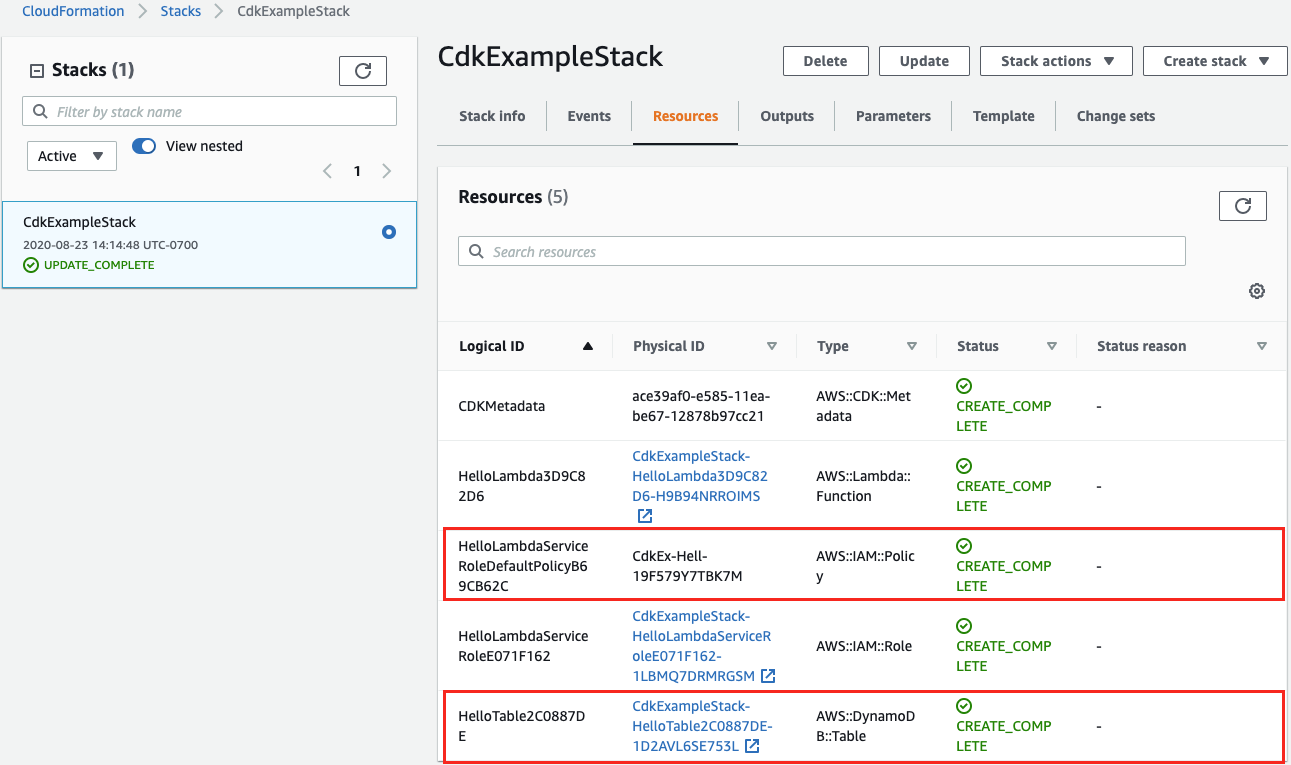1291x765 pixels.
Task: Sort by Status column arrow
Action: tap(1052, 346)
